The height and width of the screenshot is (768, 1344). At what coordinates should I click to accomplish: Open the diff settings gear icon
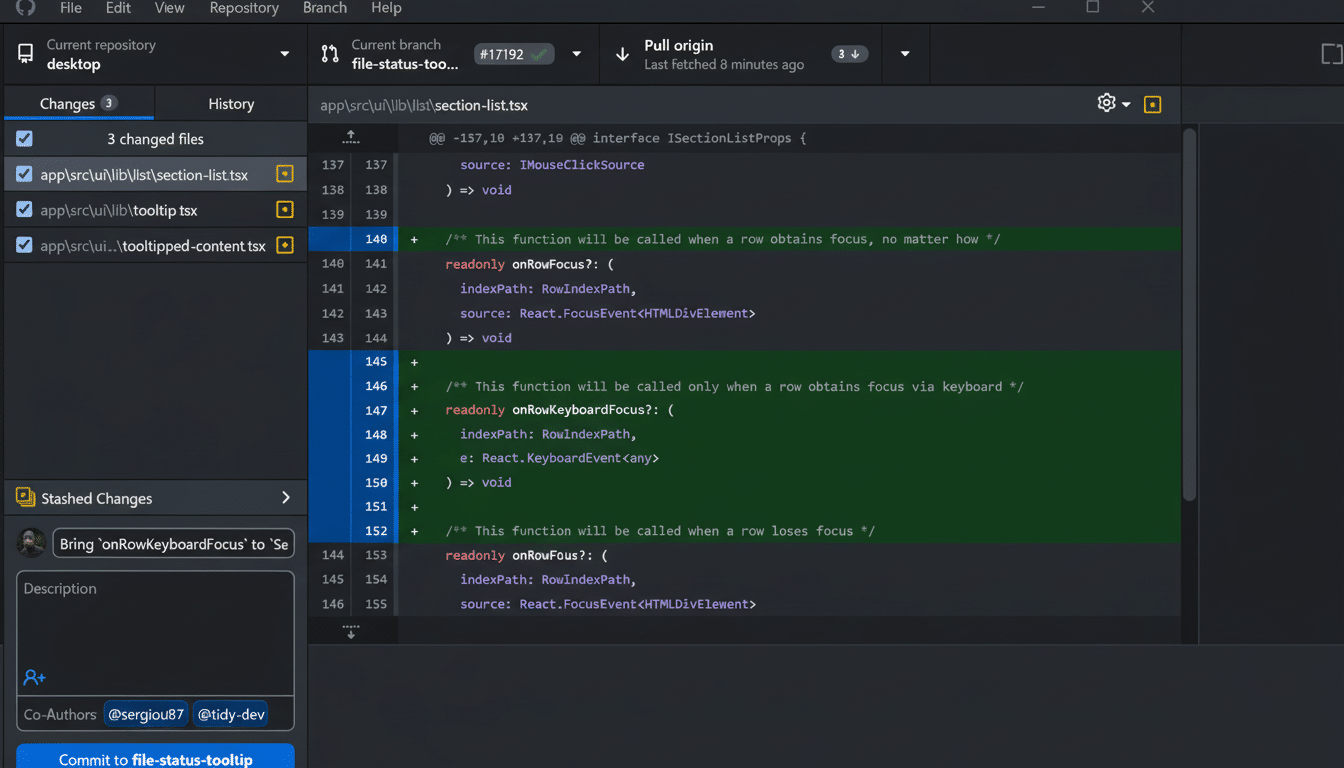click(x=1106, y=103)
